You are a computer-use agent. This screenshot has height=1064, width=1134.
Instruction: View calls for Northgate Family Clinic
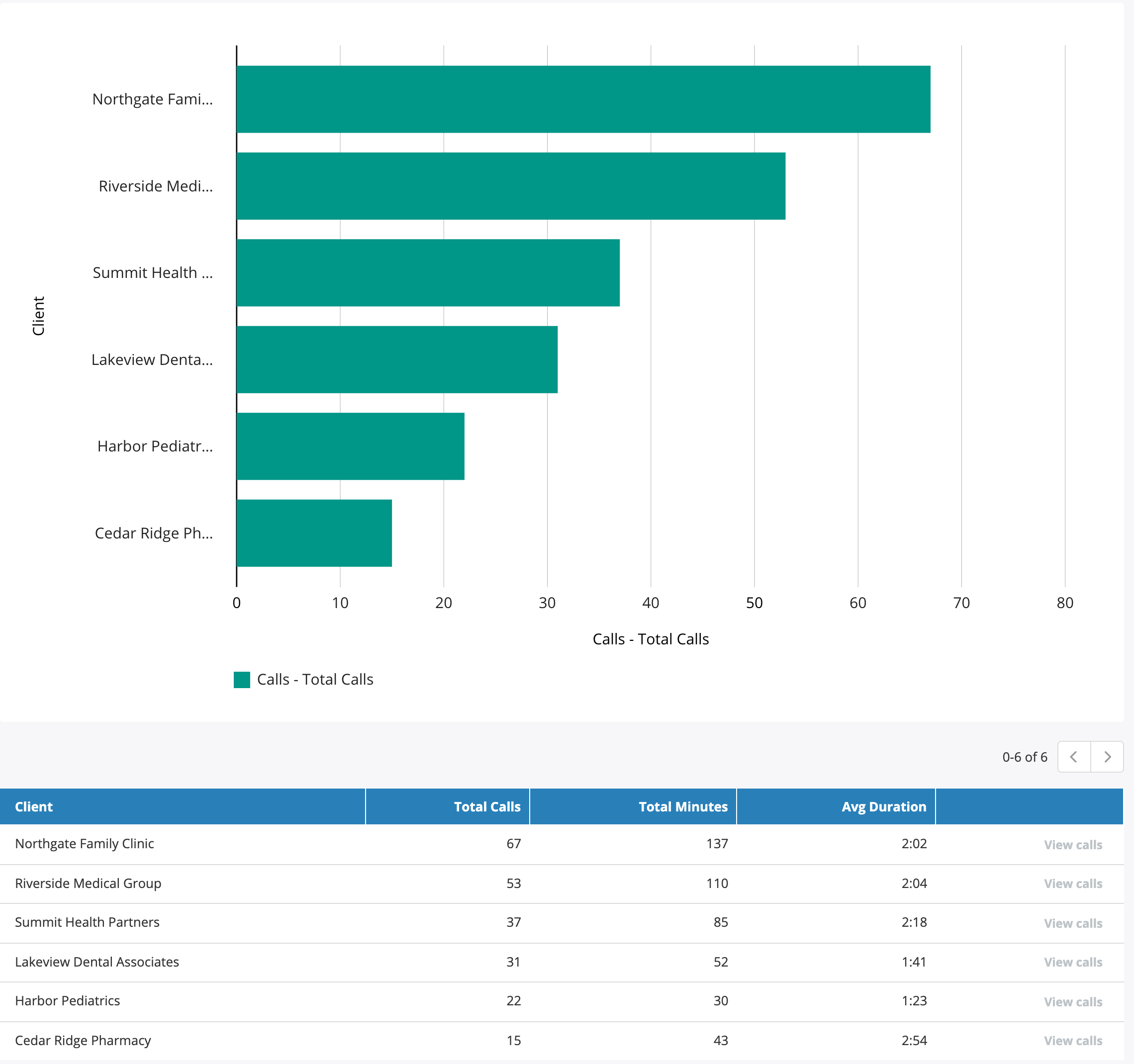click(1073, 844)
